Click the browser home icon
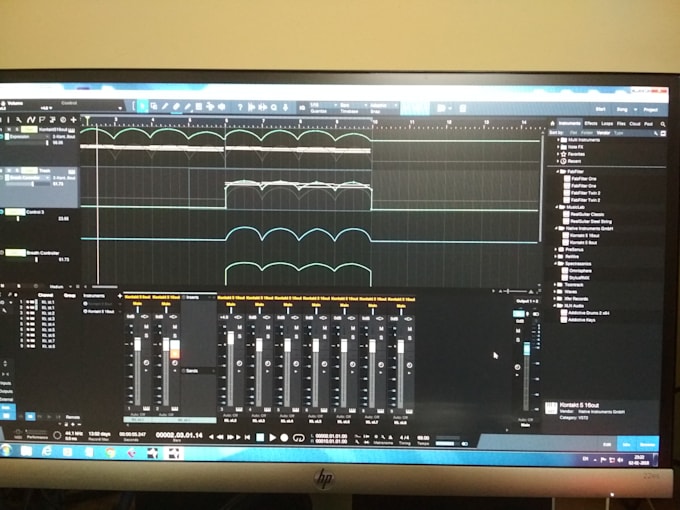680x510 pixels. tap(552, 124)
